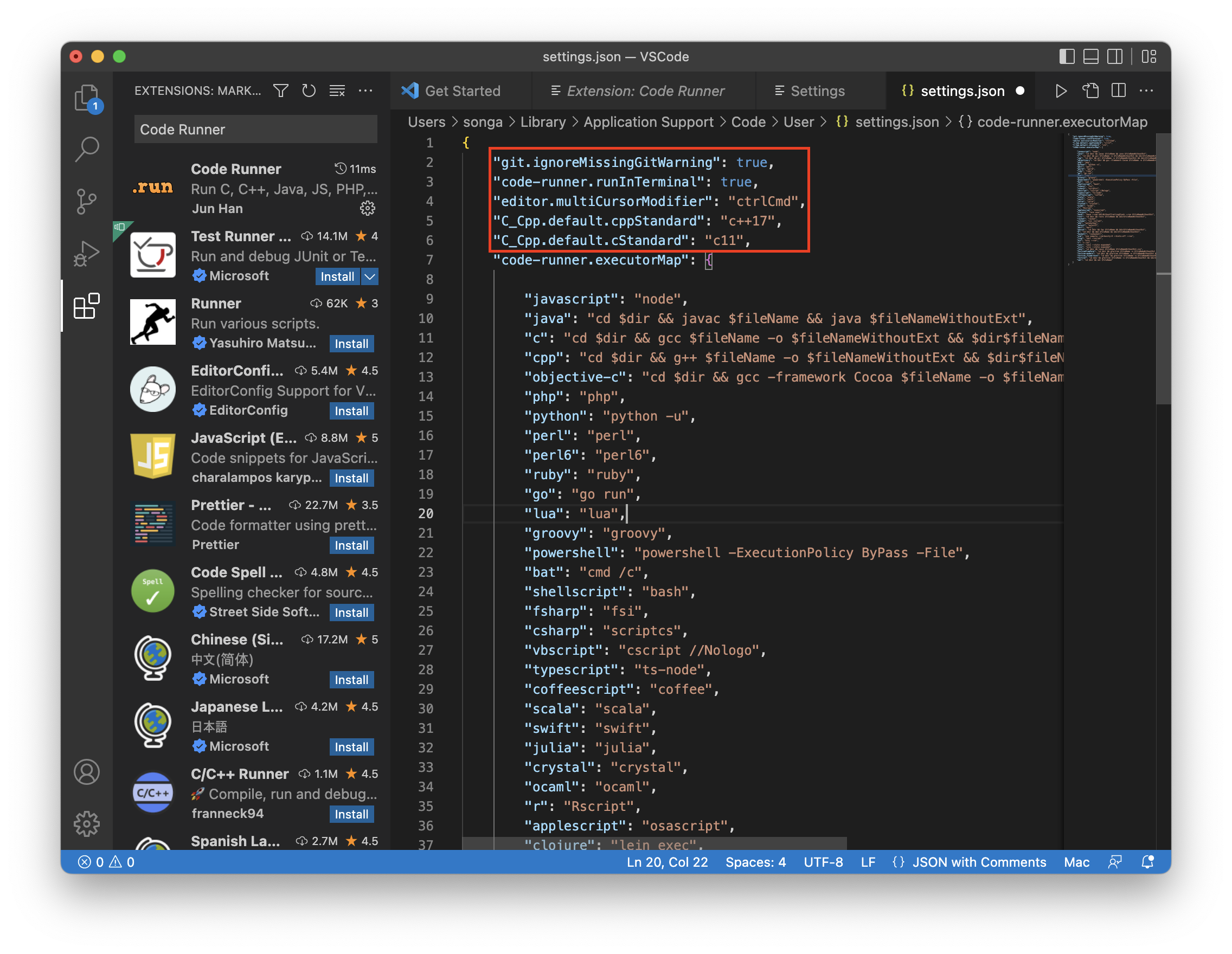Click the Code Runner extension search field

[x=255, y=130]
